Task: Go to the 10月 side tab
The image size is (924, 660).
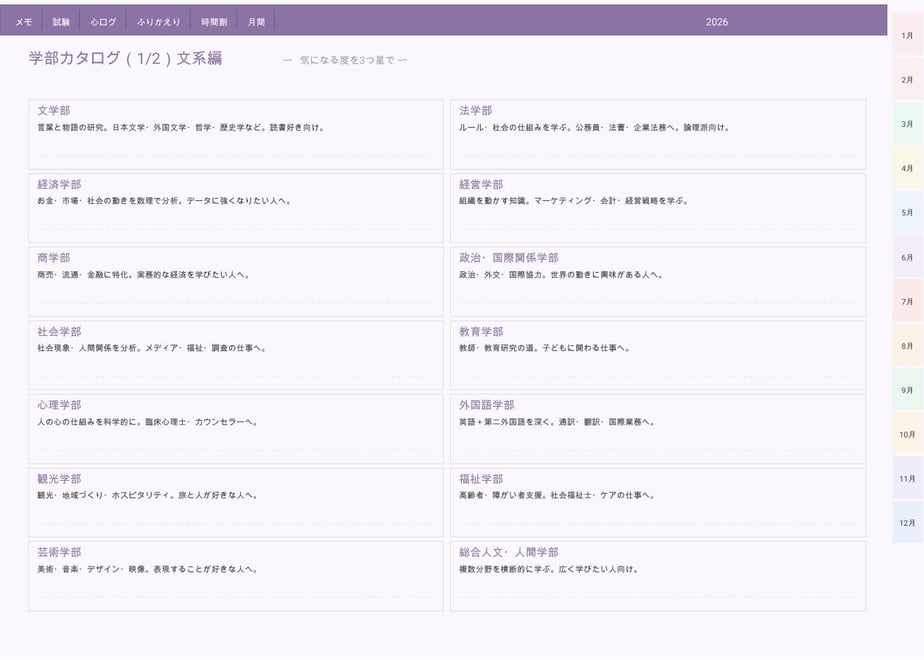Action: [x=907, y=434]
